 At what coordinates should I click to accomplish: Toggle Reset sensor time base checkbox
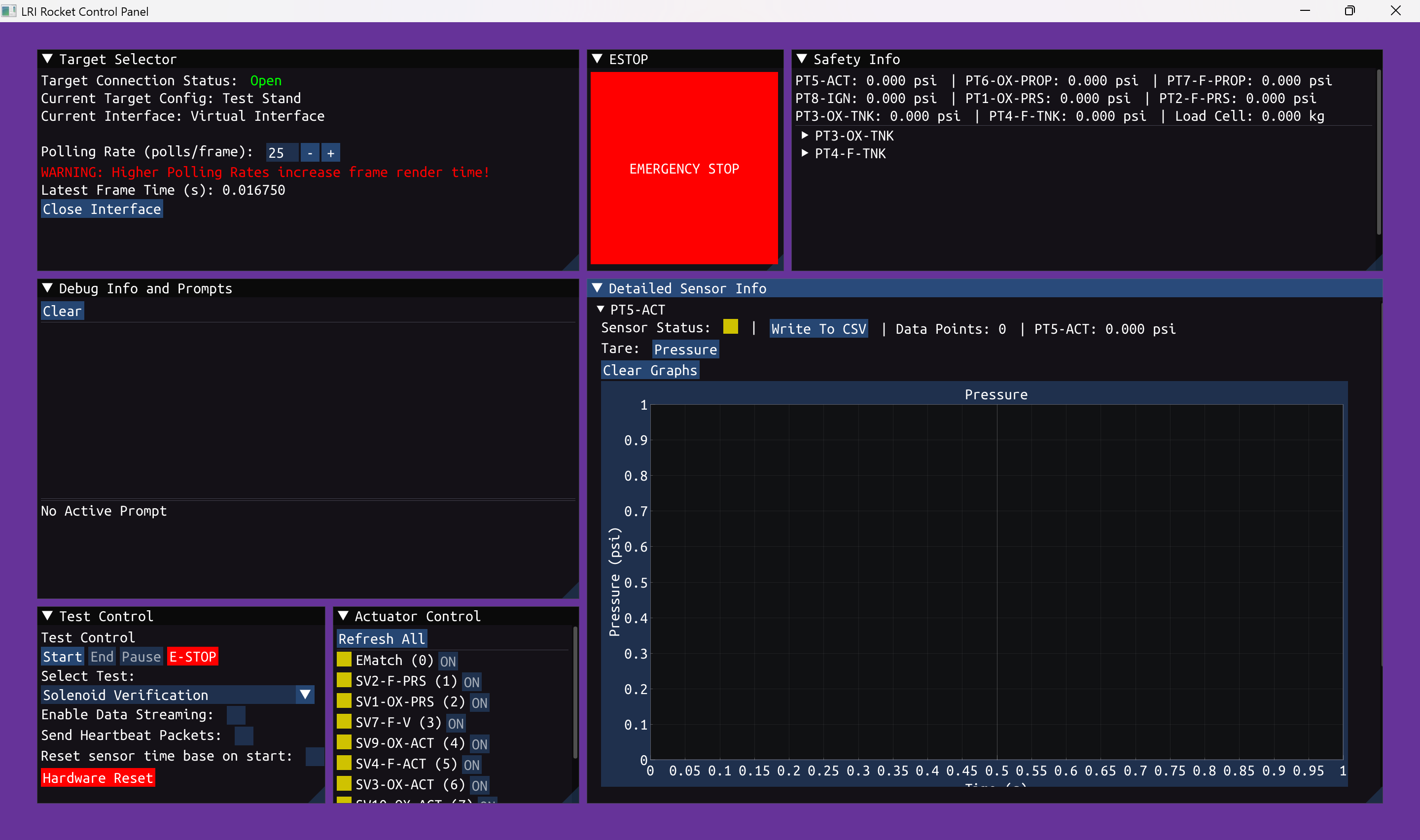315,756
